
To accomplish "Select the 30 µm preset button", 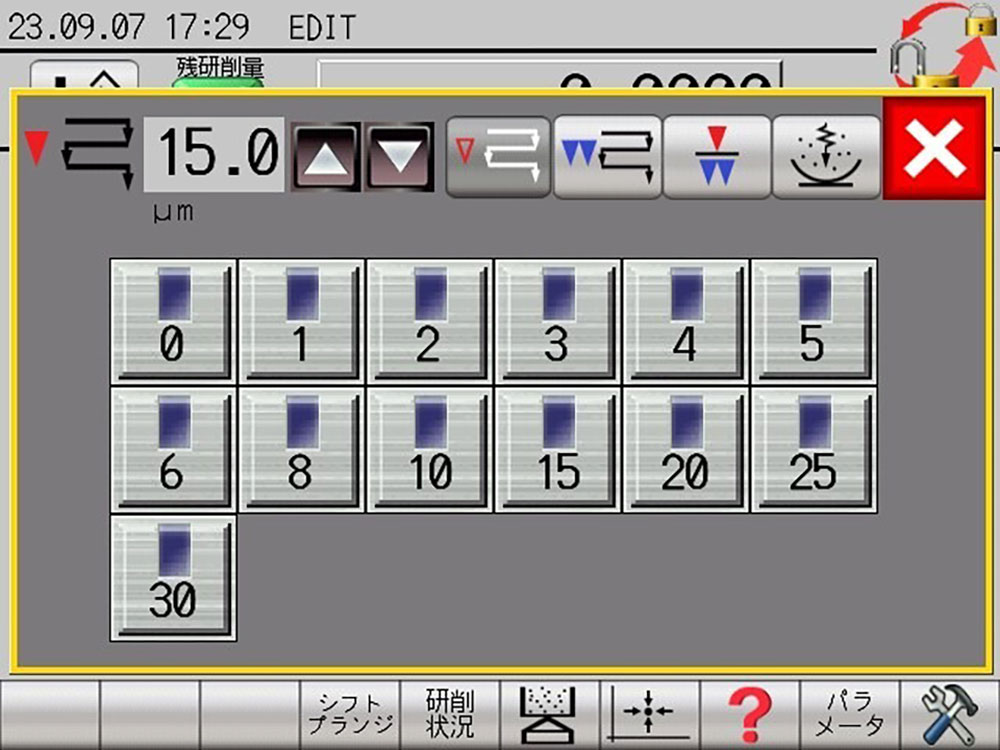I will (173, 578).
